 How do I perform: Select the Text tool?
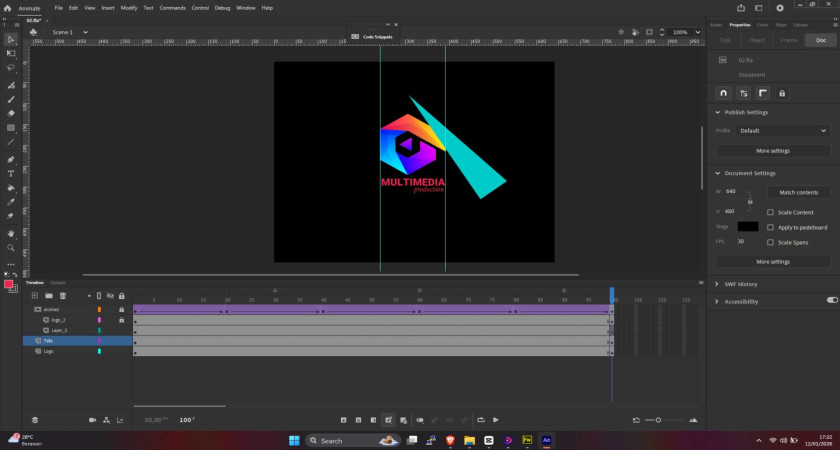tap(11, 173)
